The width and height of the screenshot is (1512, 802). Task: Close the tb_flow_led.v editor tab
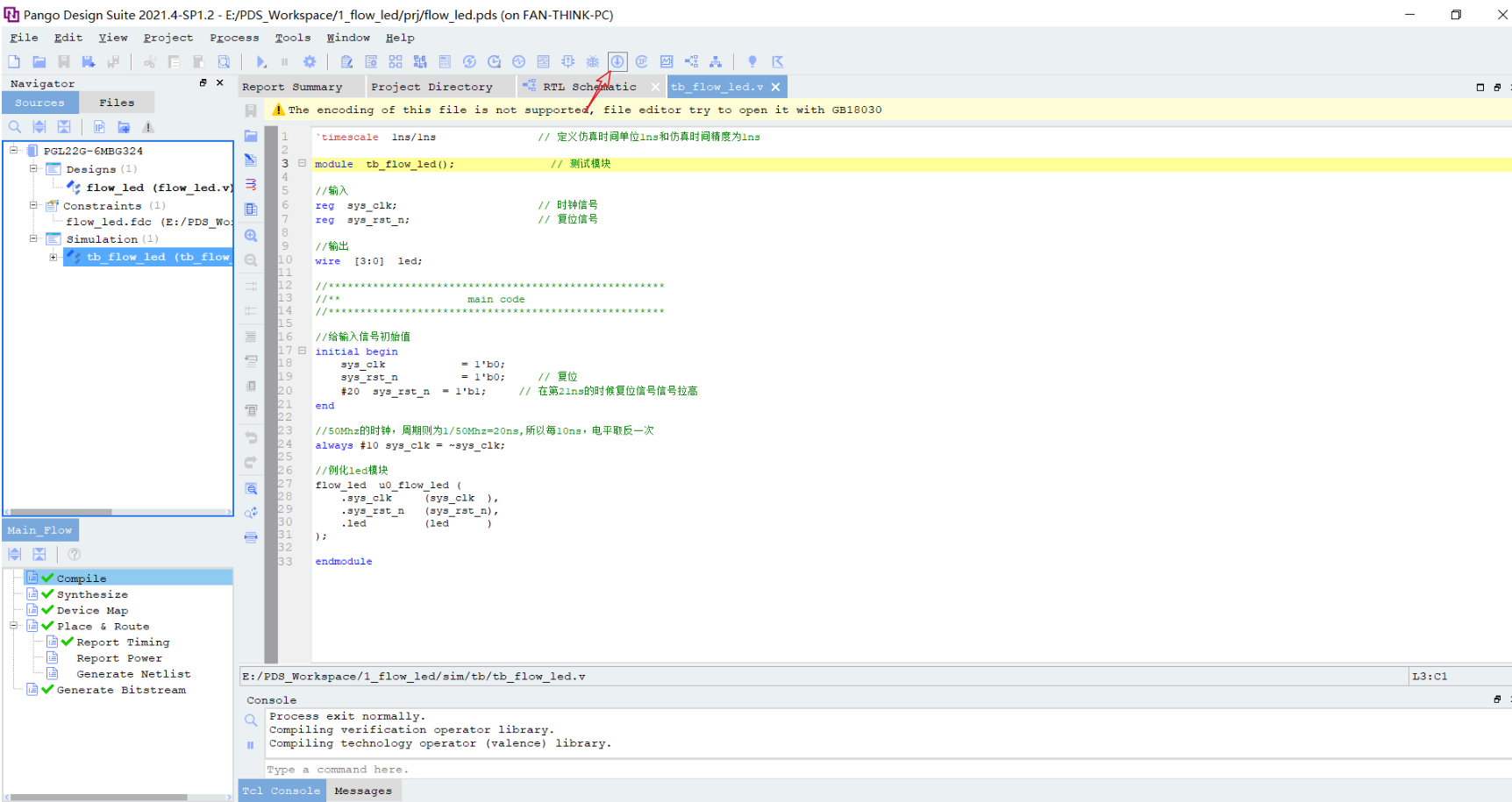point(775,87)
